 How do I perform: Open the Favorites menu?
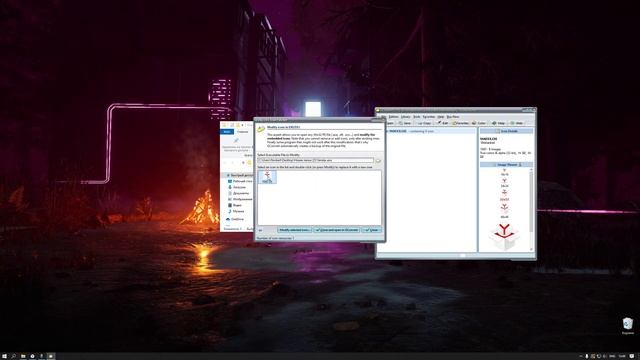pos(429,117)
